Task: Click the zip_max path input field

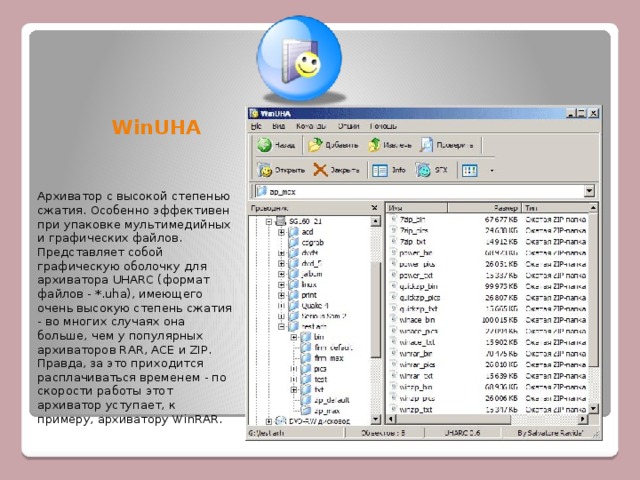Action: click(424, 191)
